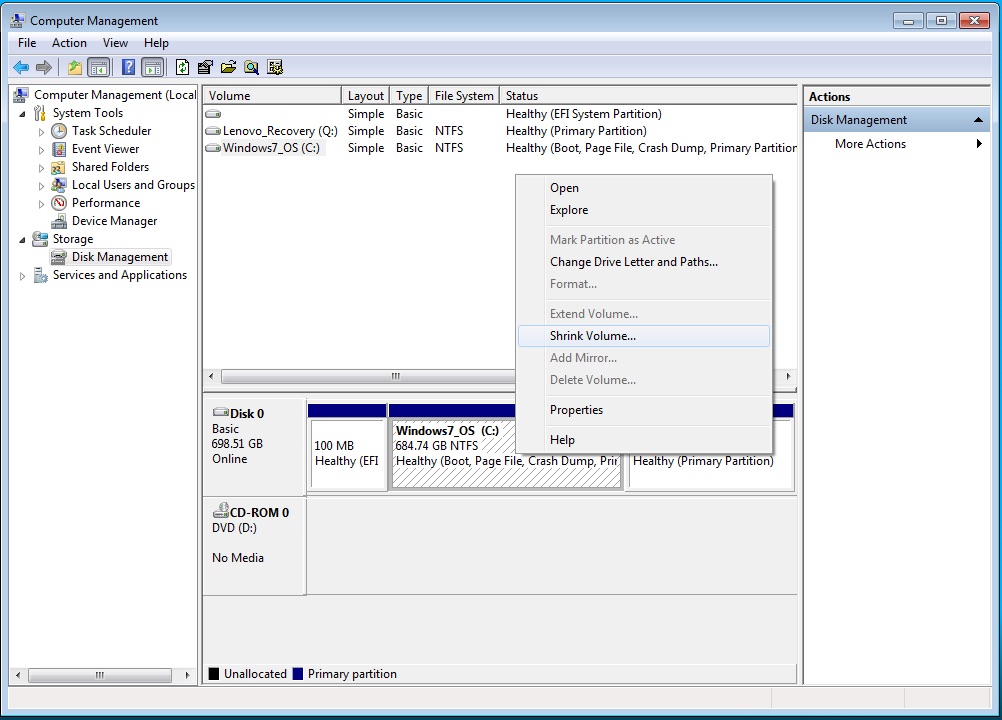
Task: Select the 100 MB EFI partition block
Action: tap(348, 447)
